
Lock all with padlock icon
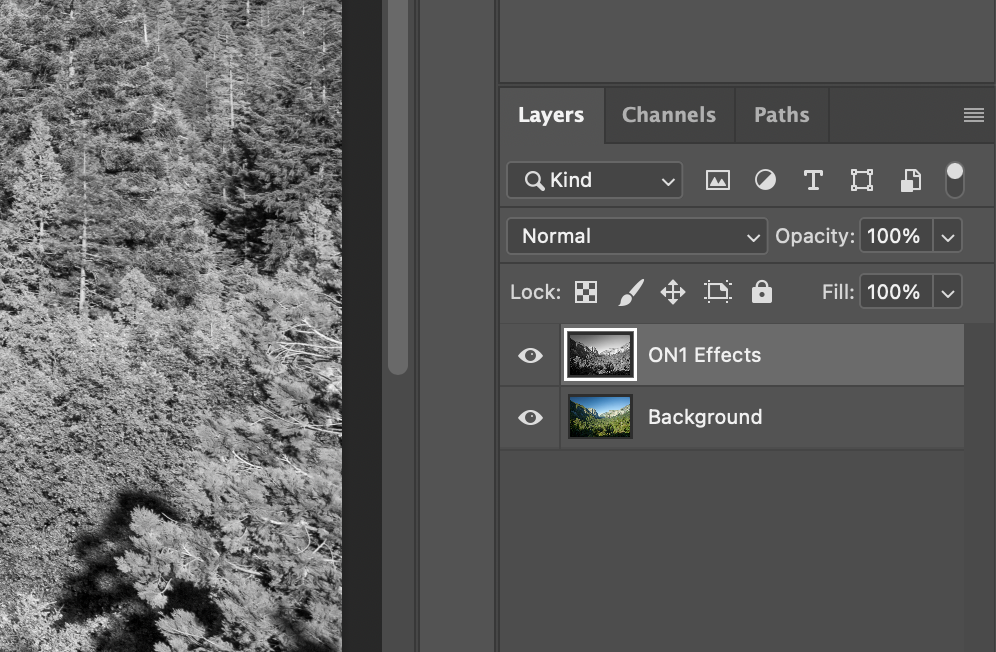coord(762,292)
